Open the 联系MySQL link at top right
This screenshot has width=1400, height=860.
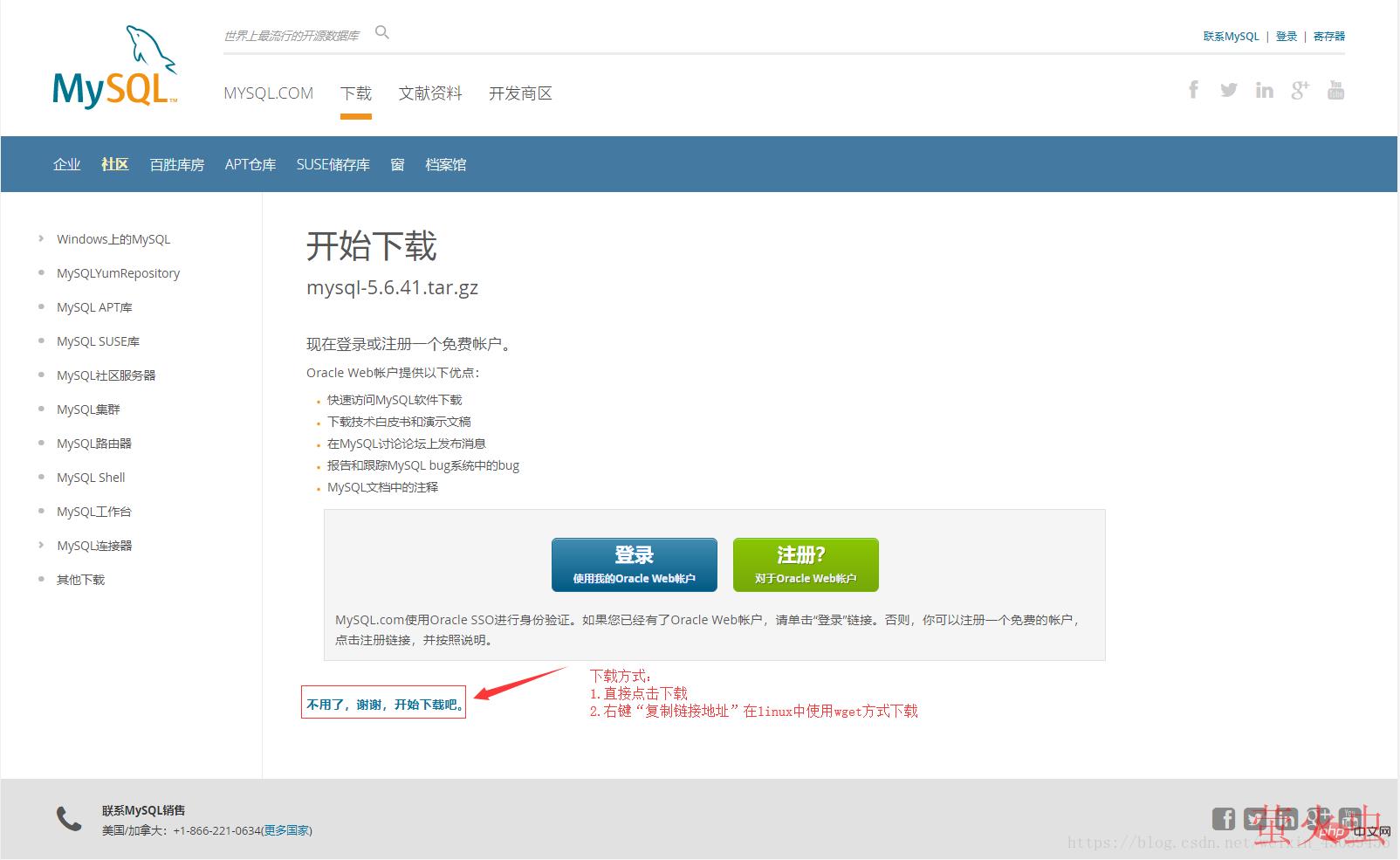click(x=1232, y=36)
